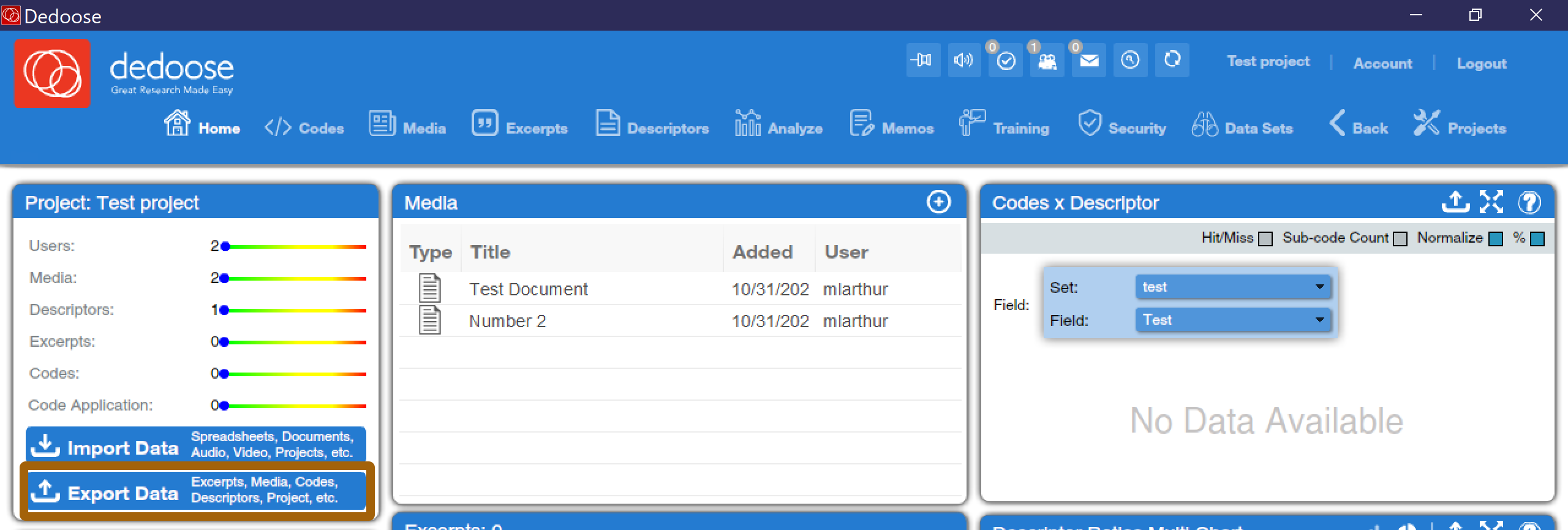Select the "Test Document" media title
The height and width of the screenshot is (530, 1568).
click(528, 289)
